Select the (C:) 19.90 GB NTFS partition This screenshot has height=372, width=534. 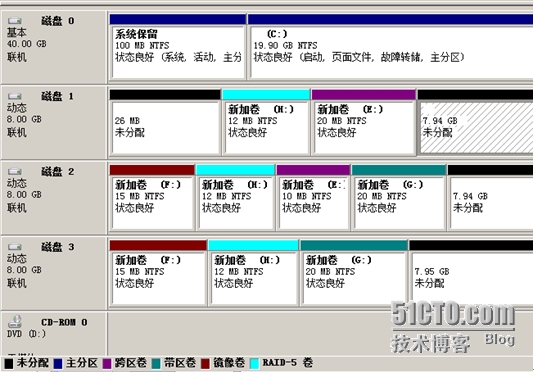tap(390, 47)
